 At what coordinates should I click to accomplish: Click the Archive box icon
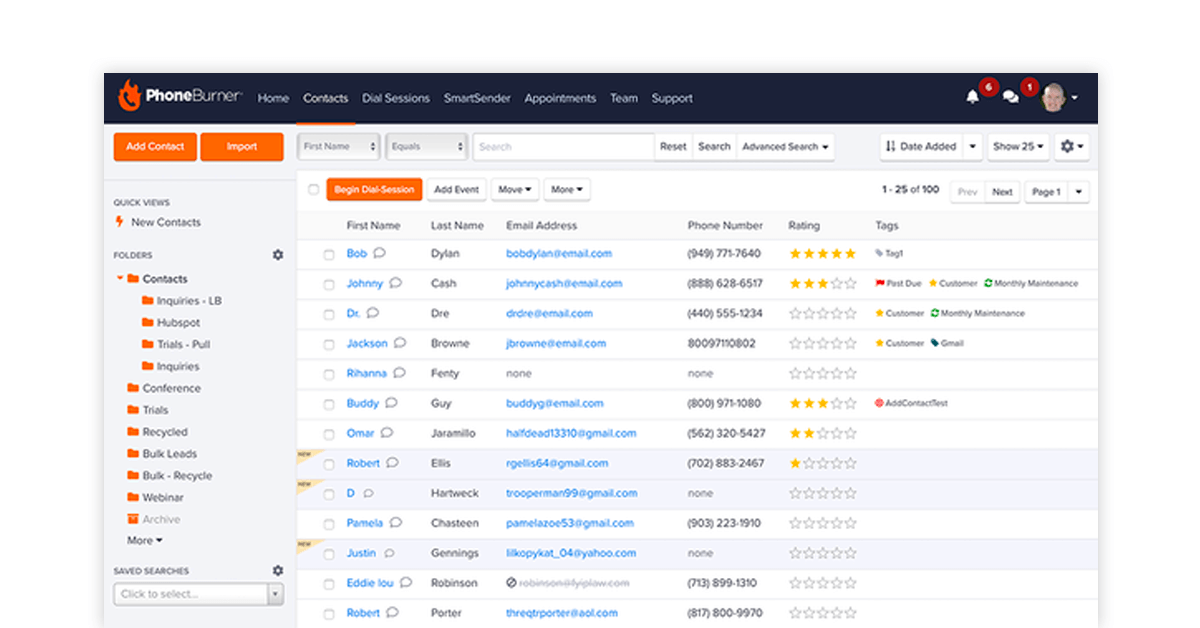click(x=133, y=519)
